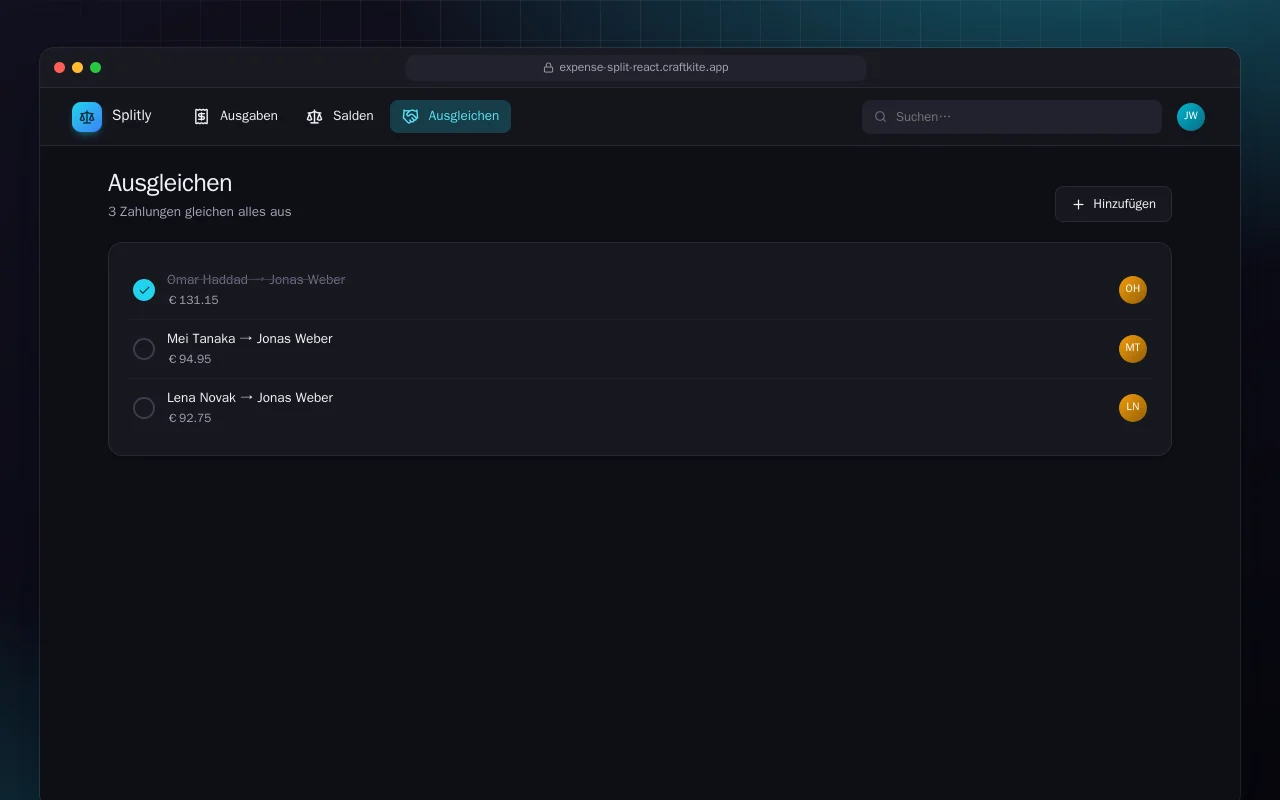Viewport: 1280px width, 800px height.
Task: Click the LN avatar badge
Action: coord(1133,408)
